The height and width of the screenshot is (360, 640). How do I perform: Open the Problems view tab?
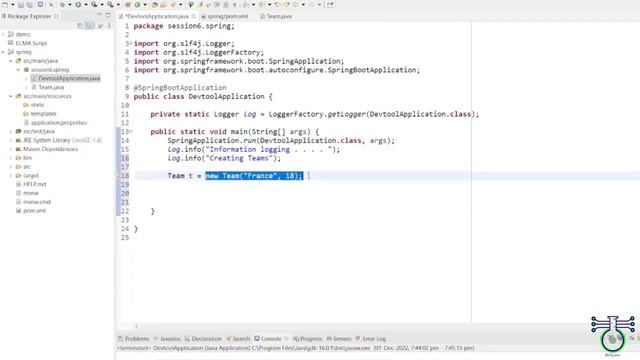coord(133,339)
